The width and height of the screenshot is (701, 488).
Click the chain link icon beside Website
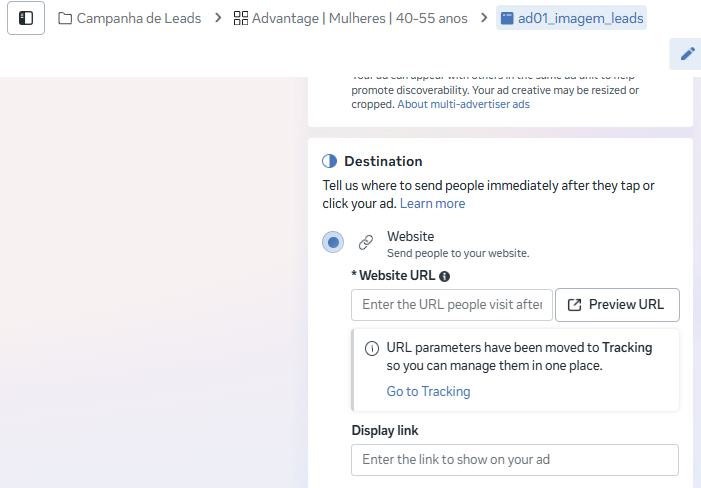click(366, 242)
